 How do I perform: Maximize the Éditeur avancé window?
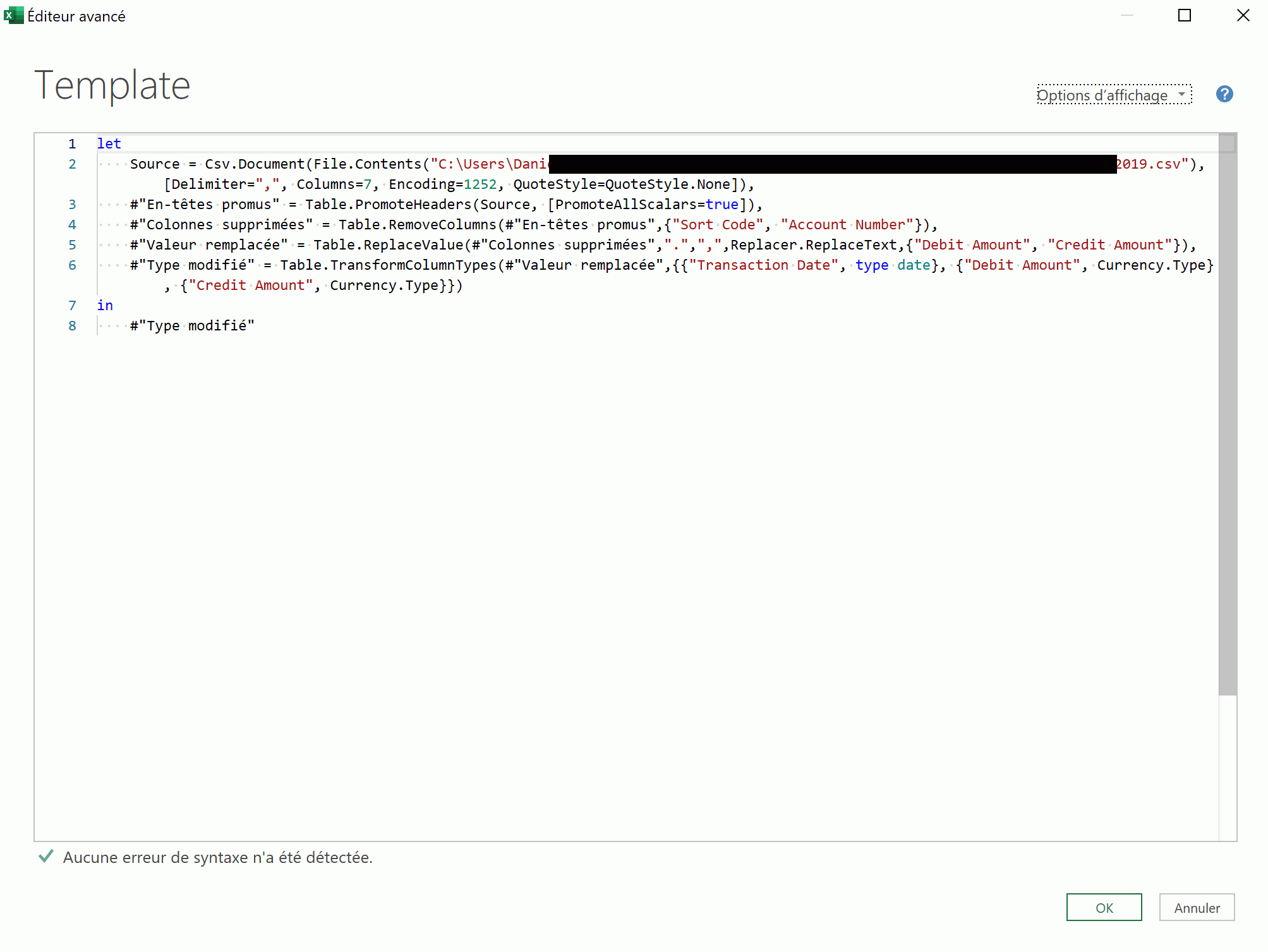click(1184, 15)
